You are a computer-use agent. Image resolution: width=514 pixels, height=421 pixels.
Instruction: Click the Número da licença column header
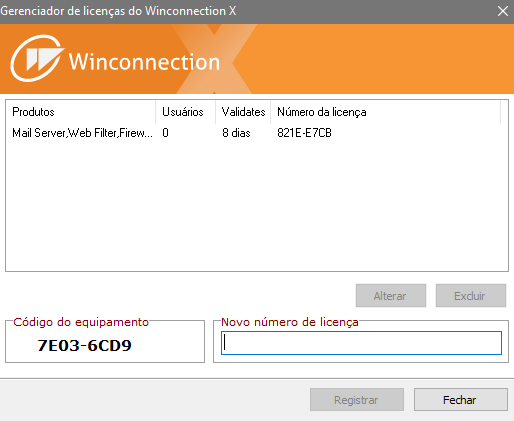point(385,112)
